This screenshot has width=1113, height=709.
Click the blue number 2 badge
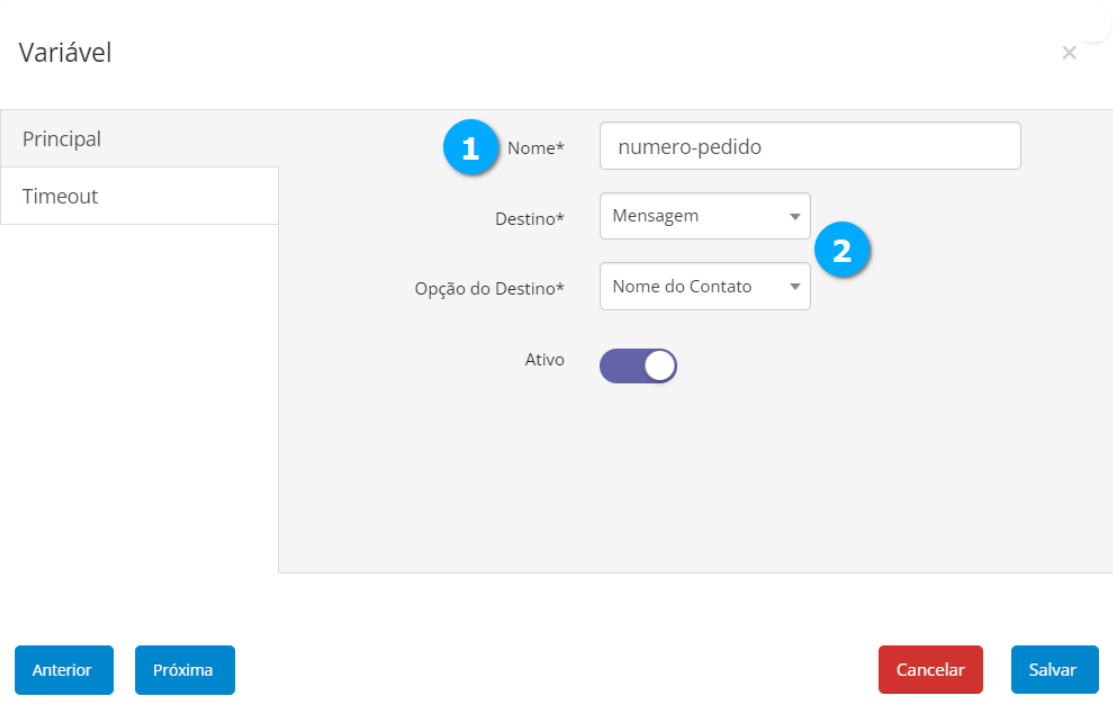tap(842, 250)
